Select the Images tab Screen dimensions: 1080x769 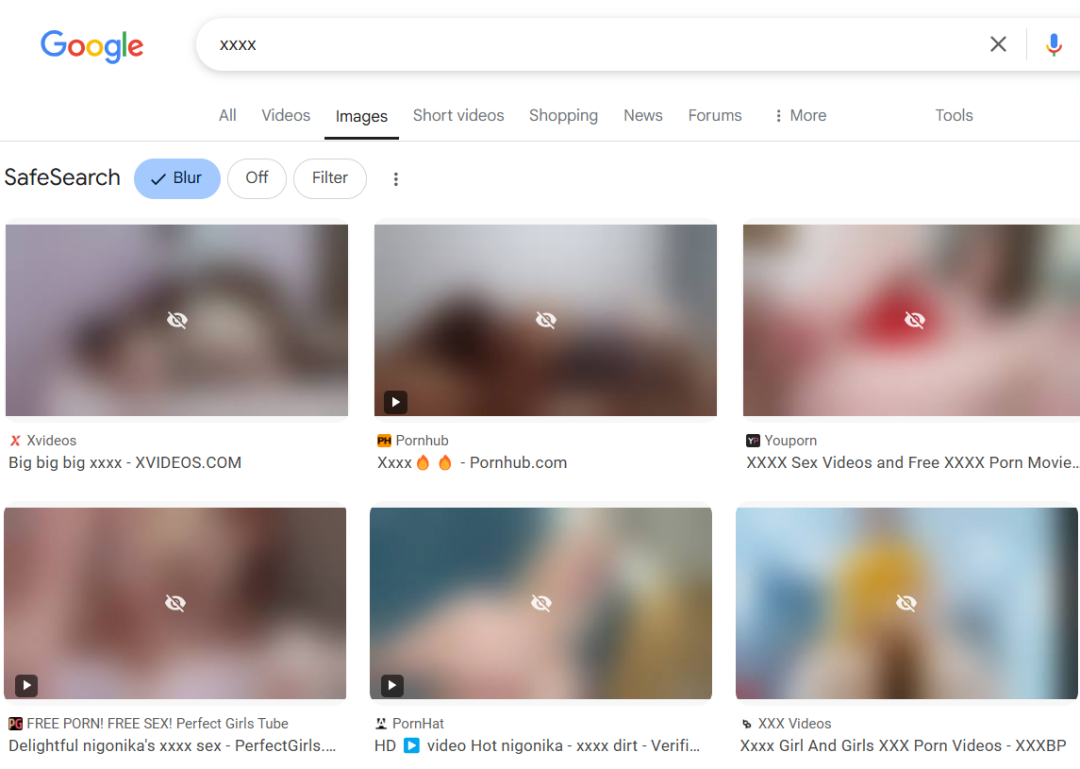(x=361, y=116)
